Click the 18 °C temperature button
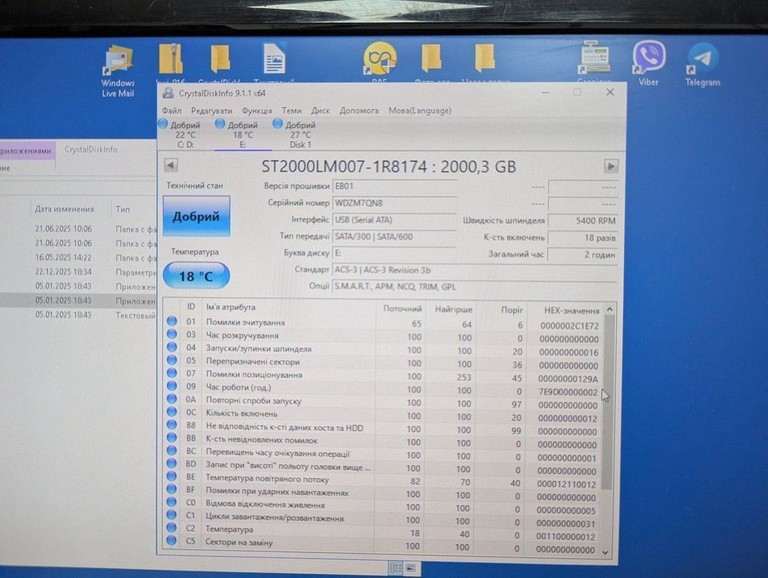This screenshot has width=768, height=578. click(x=196, y=276)
